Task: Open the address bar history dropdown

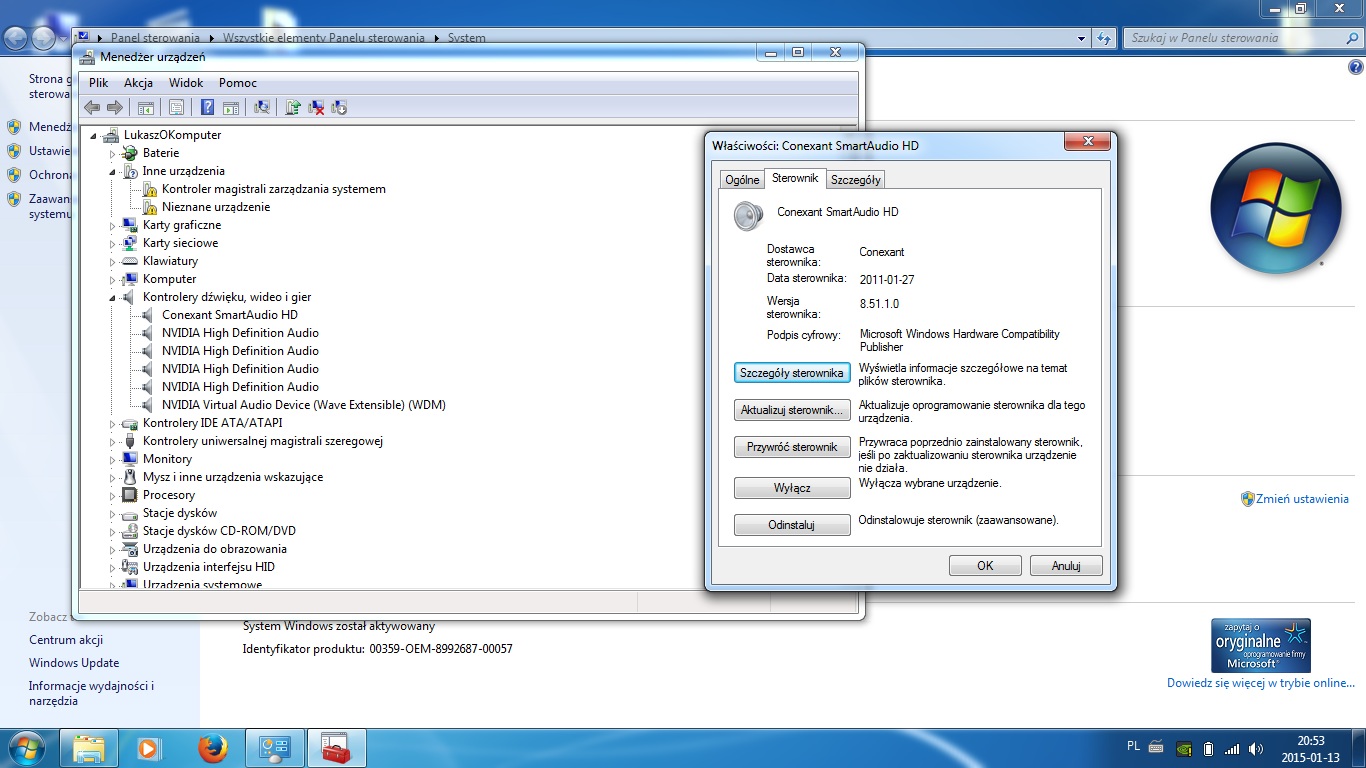Action: (x=1082, y=38)
